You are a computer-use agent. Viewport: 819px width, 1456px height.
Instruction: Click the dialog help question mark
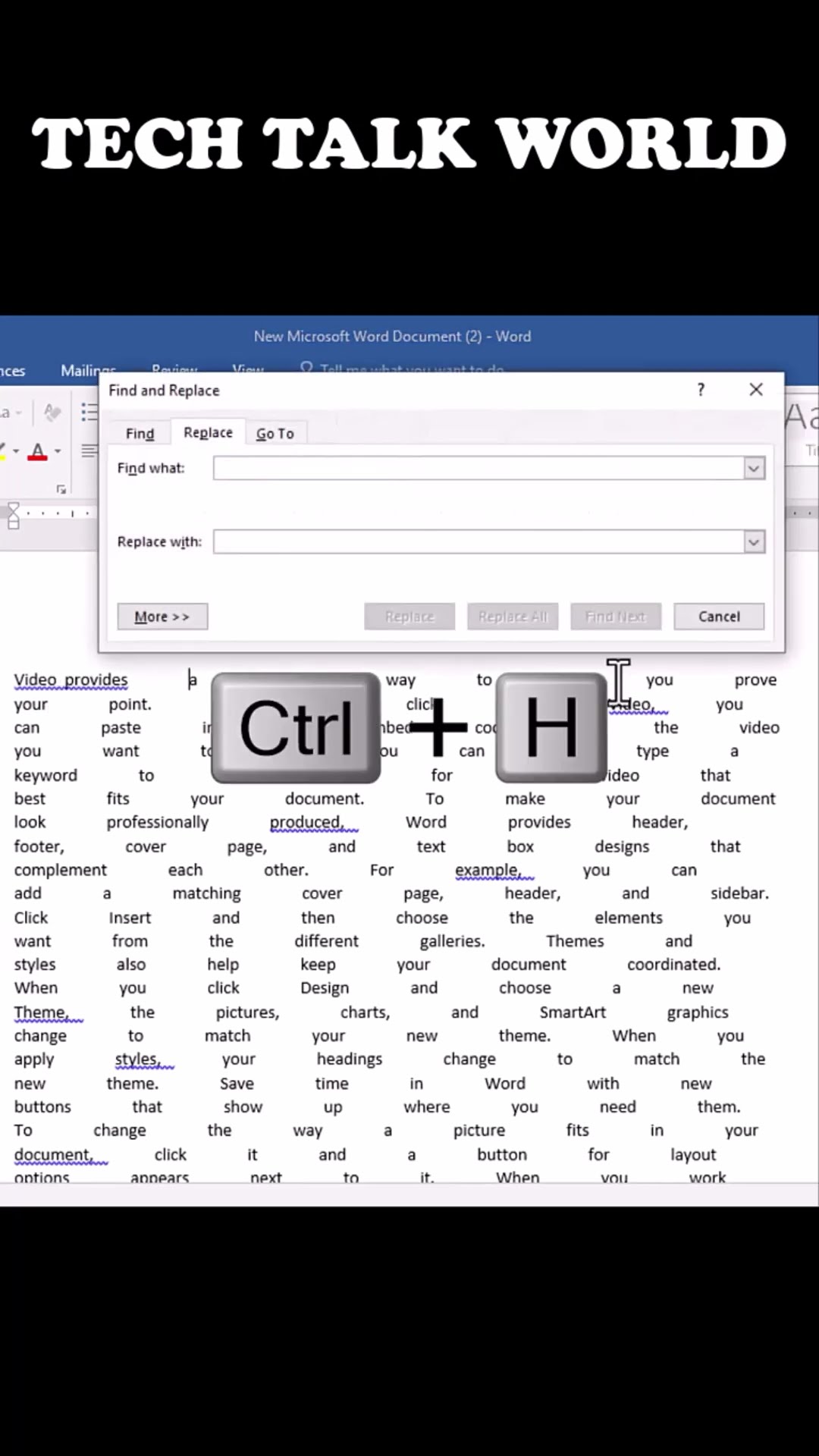[x=701, y=390]
